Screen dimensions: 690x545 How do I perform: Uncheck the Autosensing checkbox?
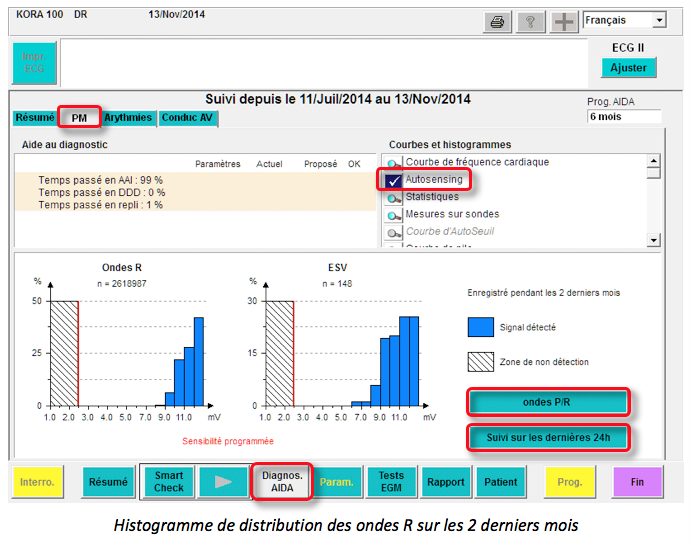point(393,180)
